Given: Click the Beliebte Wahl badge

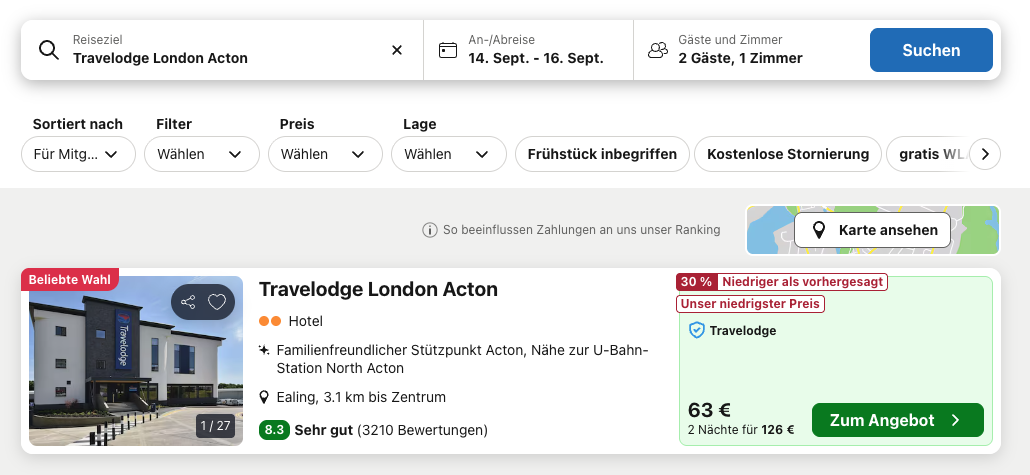Looking at the screenshot, I should click(x=70, y=279).
